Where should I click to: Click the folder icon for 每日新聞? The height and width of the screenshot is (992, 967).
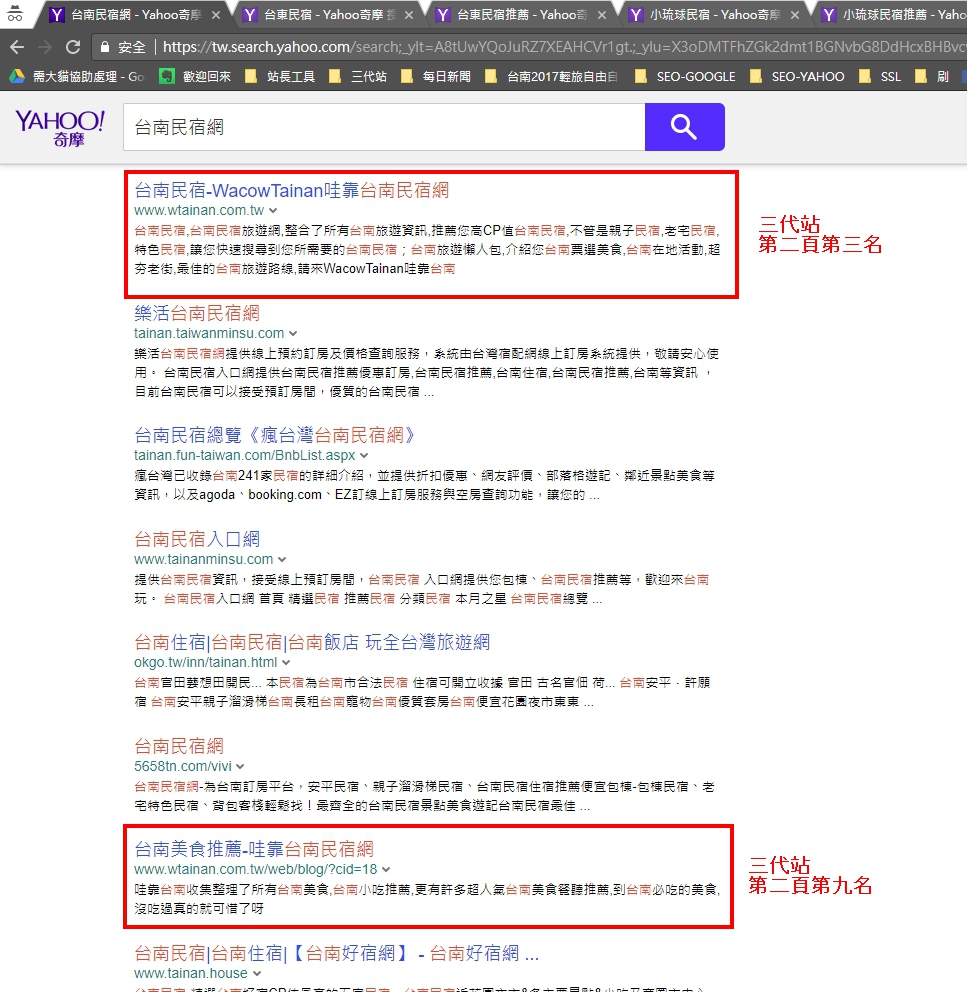407,77
